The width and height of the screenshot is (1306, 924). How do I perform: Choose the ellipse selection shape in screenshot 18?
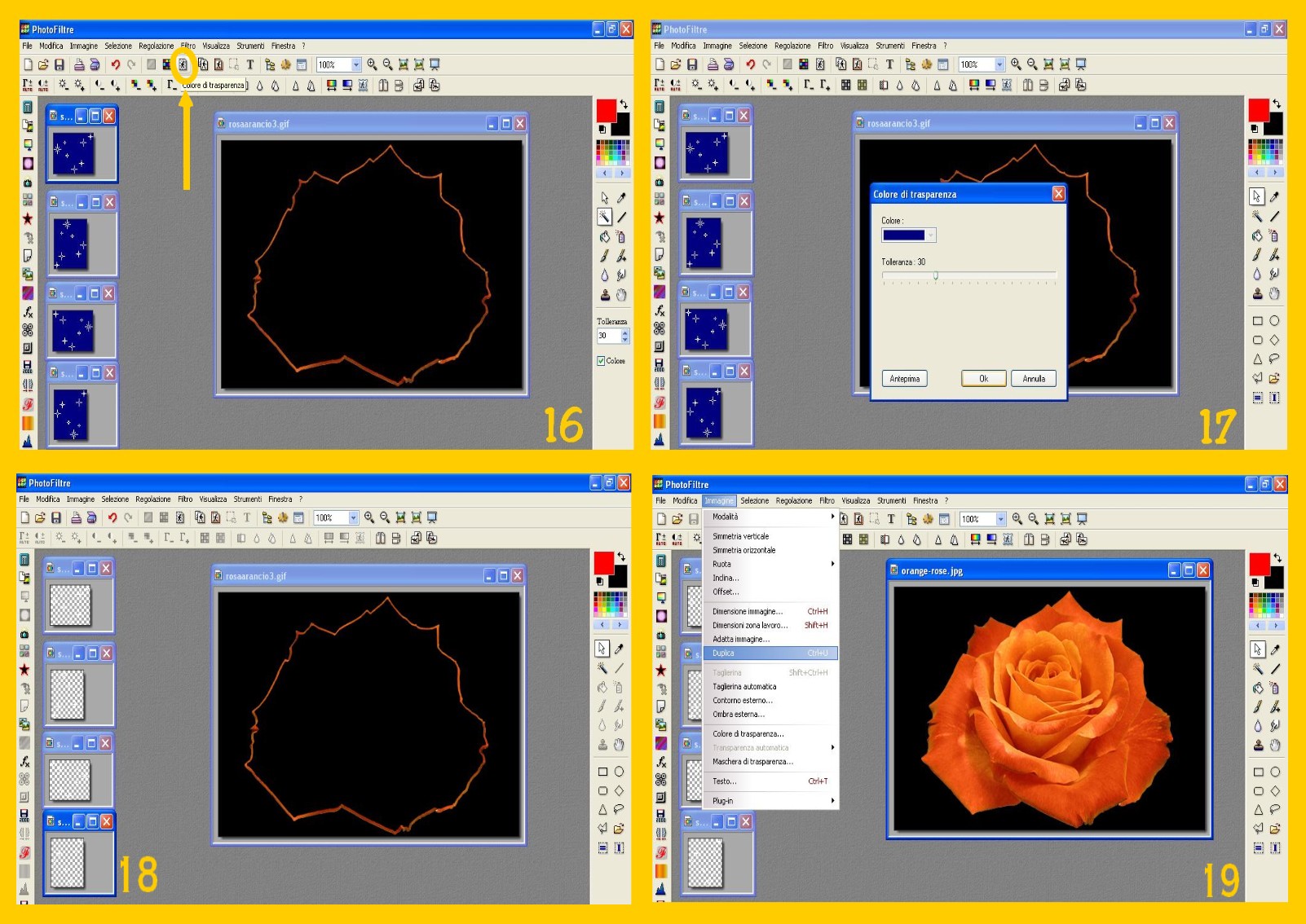coord(620,772)
